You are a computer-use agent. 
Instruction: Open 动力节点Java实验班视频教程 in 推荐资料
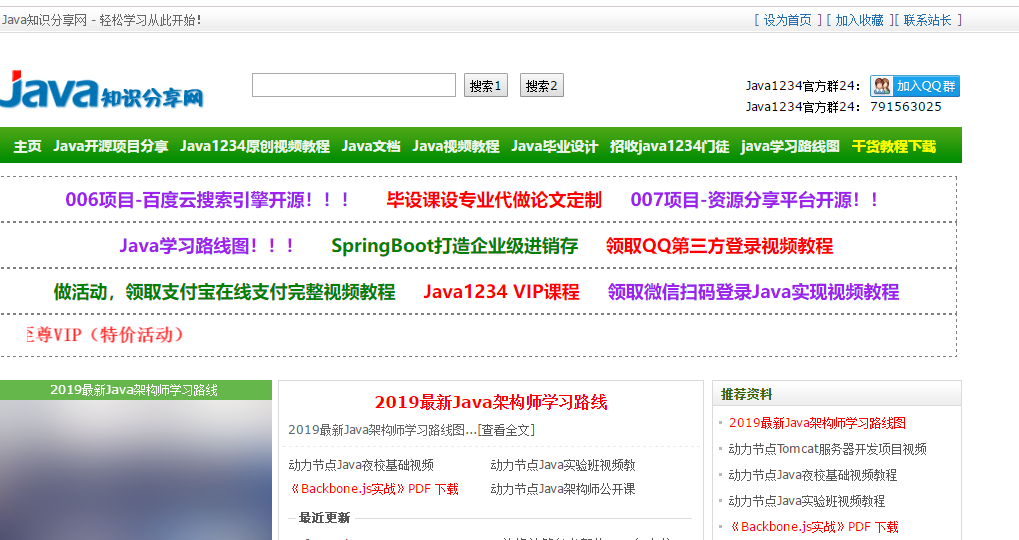(806, 501)
